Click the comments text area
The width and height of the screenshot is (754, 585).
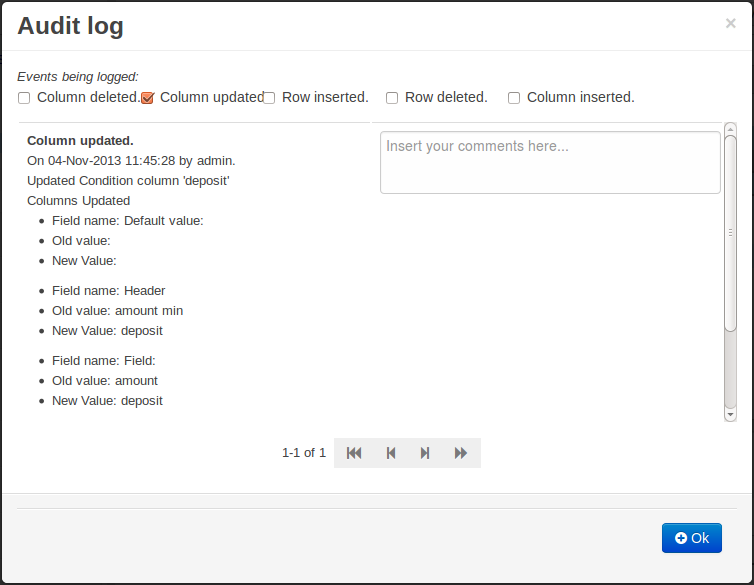pos(550,162)
